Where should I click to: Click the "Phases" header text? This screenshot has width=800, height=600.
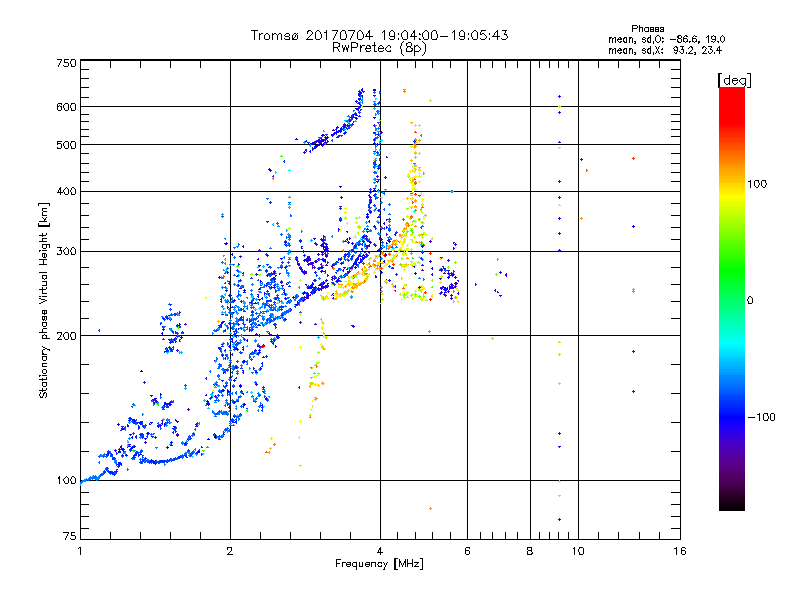647,29
